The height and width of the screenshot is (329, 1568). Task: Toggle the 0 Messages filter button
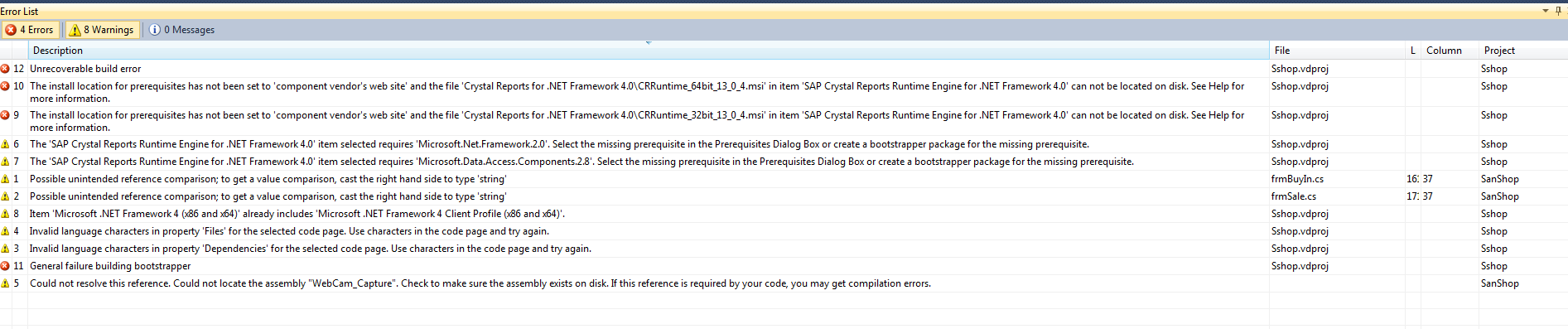pyautogui.click(x=181, y=30)
